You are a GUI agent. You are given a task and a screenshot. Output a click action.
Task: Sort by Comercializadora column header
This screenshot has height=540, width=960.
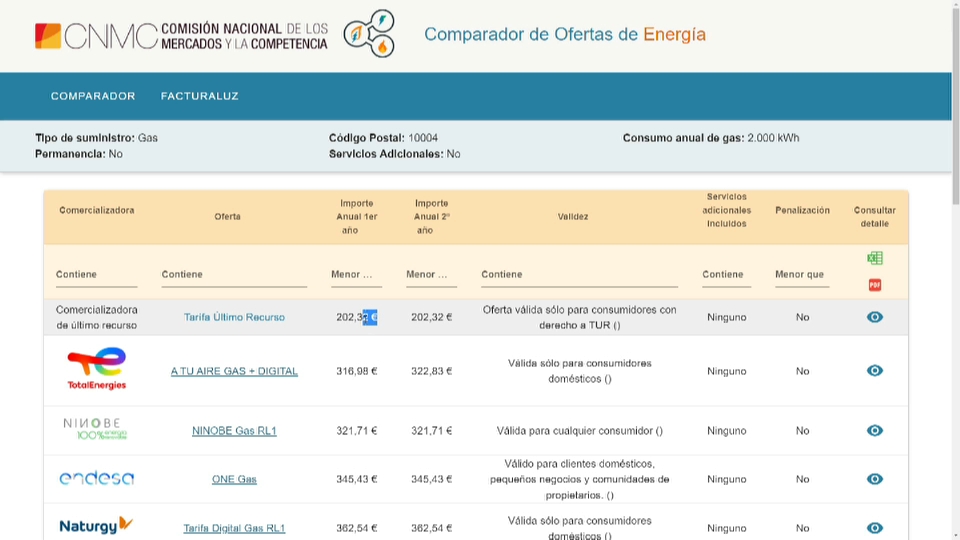pos(97,210)
